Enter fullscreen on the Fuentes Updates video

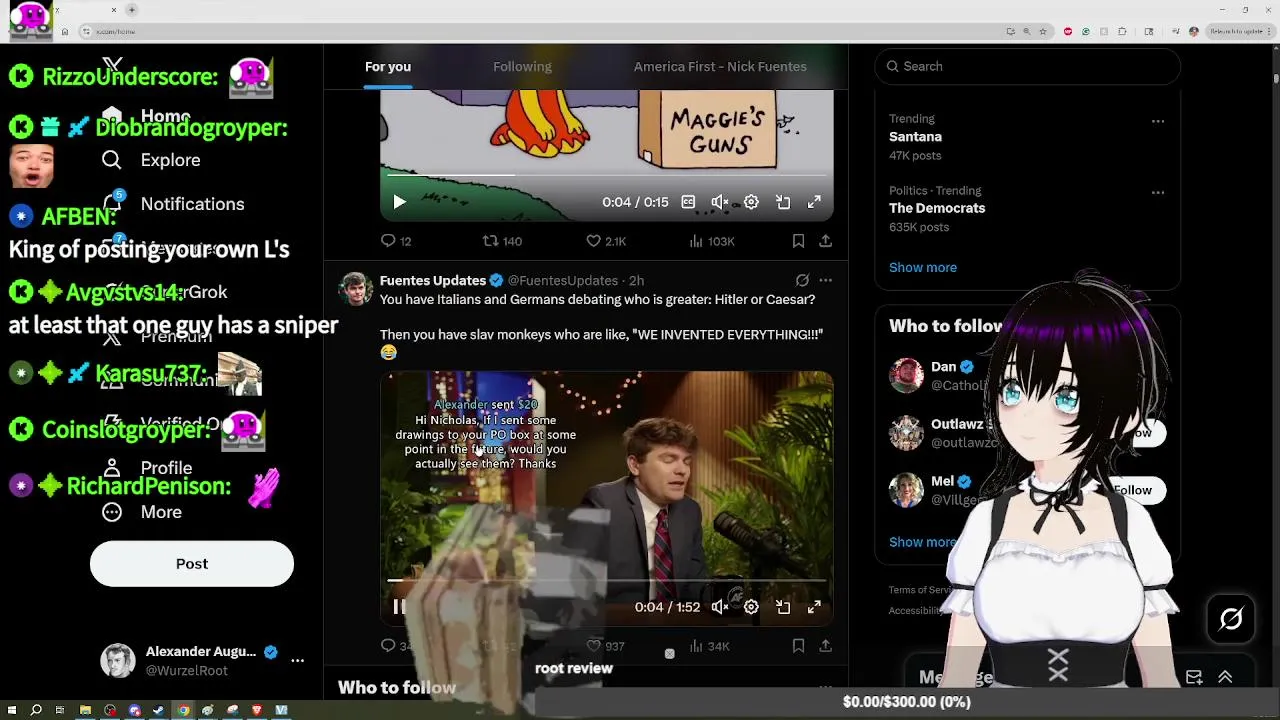point(814,607)
